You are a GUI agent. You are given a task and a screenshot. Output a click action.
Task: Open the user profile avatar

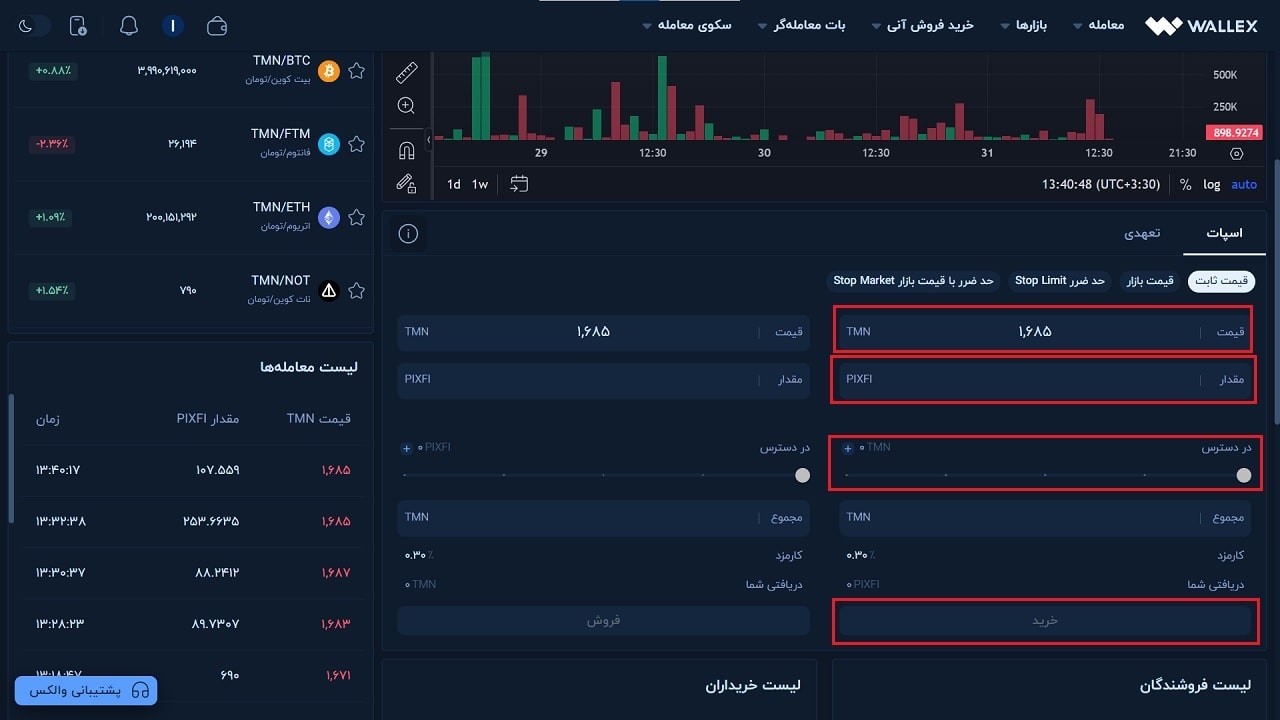pyautogui.click(x=173, y=26)
